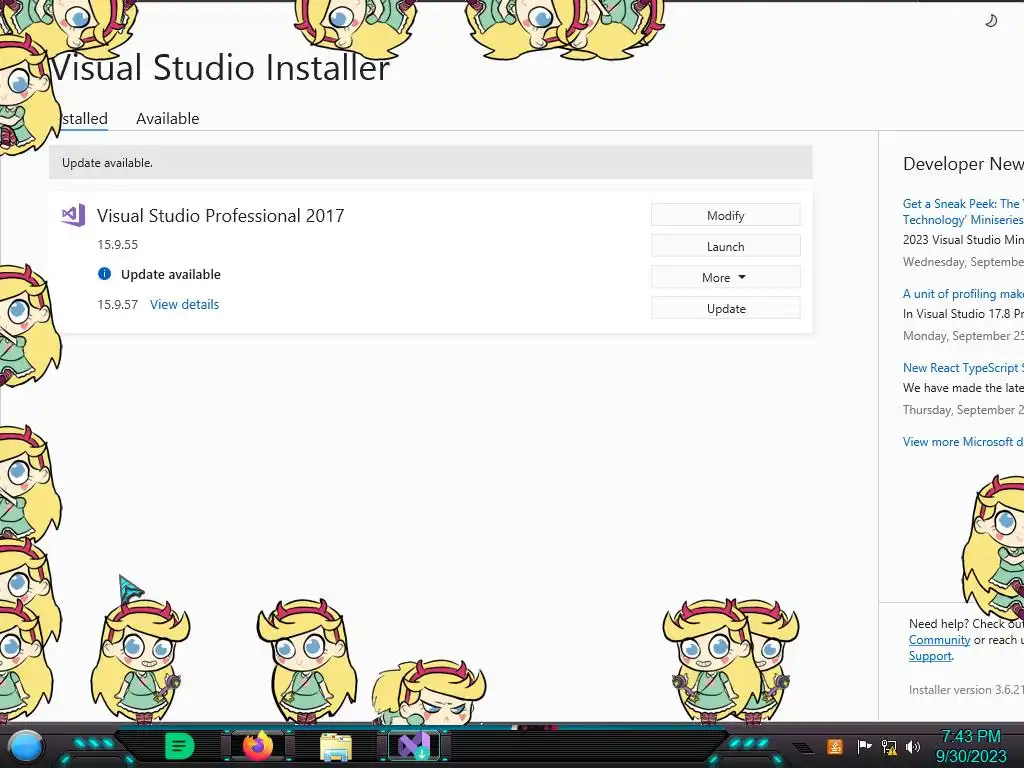
Task: Select the Visual Studio Installer taskbar icon
Action: (x=414, y=746)
